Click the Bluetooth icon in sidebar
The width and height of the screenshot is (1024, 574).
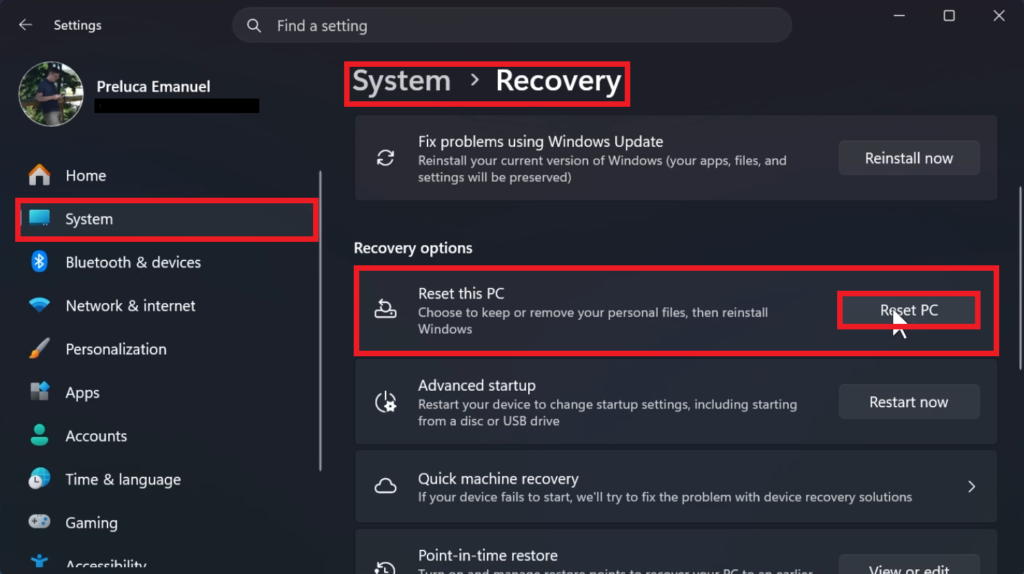coord(39,262)
